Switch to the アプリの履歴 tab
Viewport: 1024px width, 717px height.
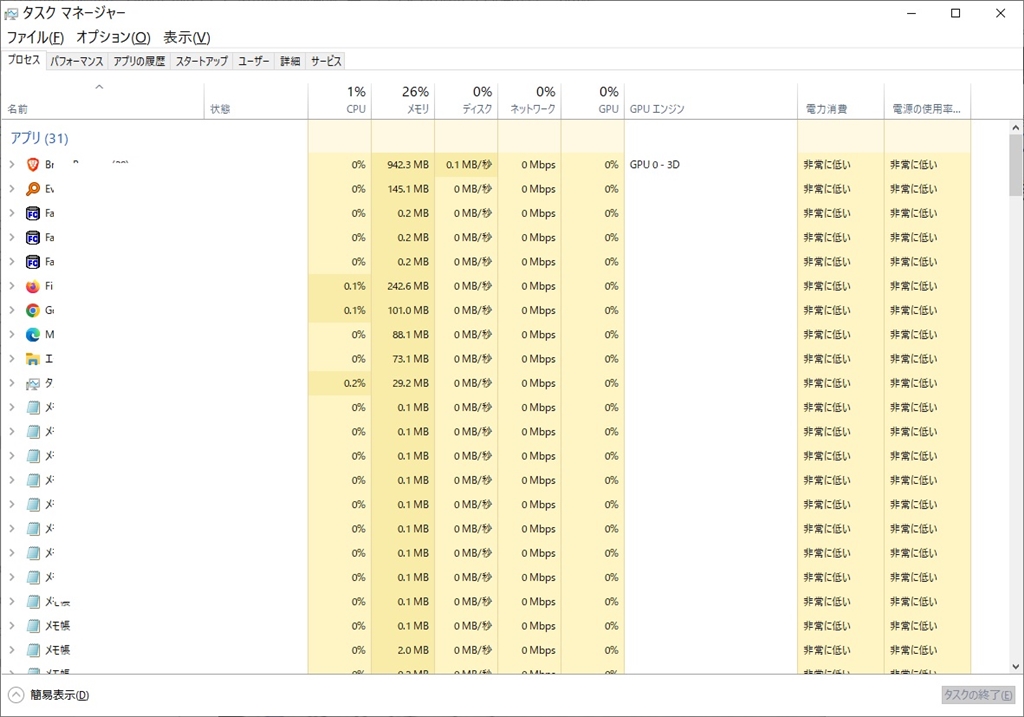[139, 61]
